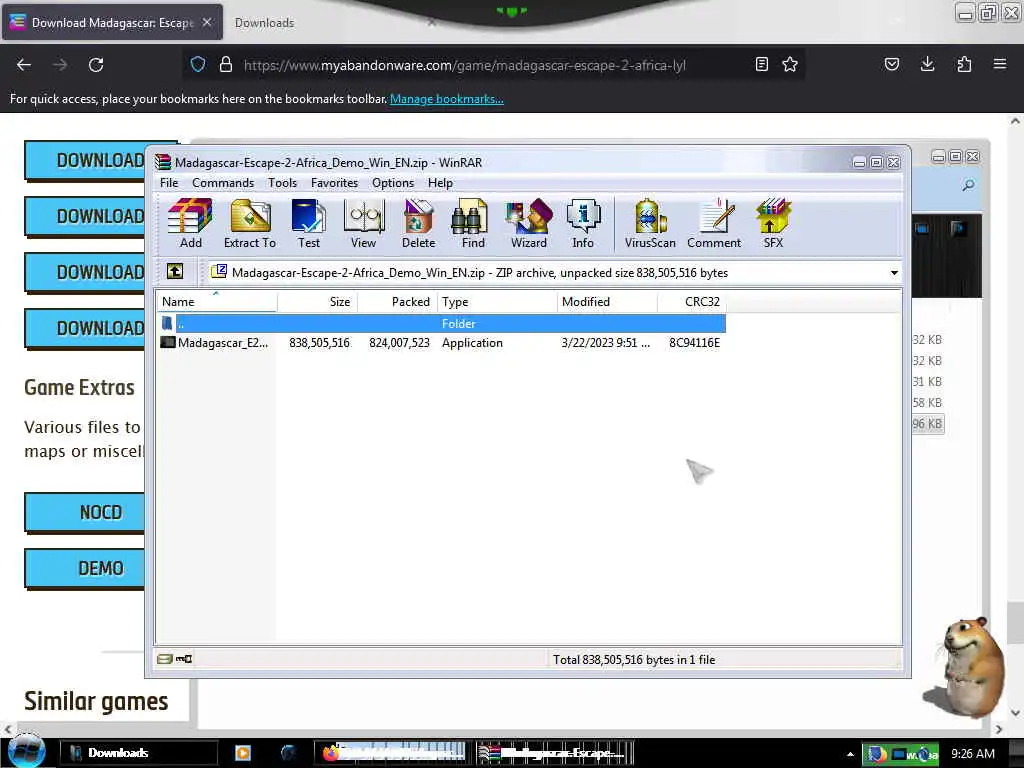The image size is (1024, 768).
Task: Click the NOCD button on the webpage
Action: (x=84, y=513)
